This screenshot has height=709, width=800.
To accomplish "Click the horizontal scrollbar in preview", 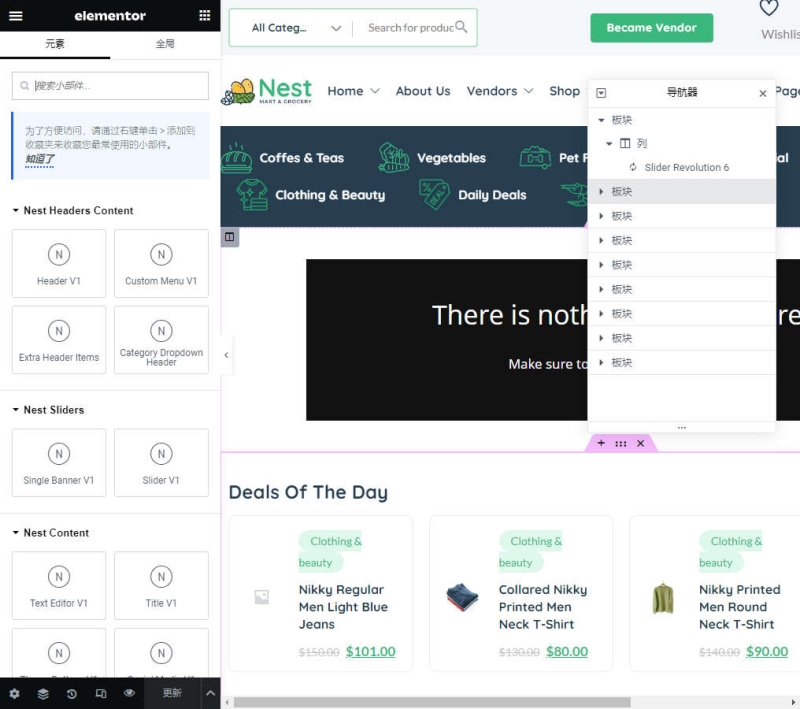I will click(432, 702).
